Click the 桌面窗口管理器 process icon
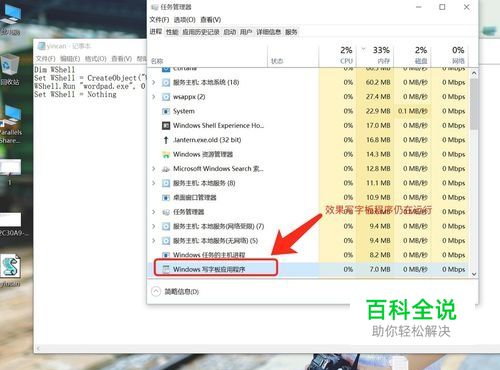The height and width of the screenshot is (370, 500). (x=166, y=198)
